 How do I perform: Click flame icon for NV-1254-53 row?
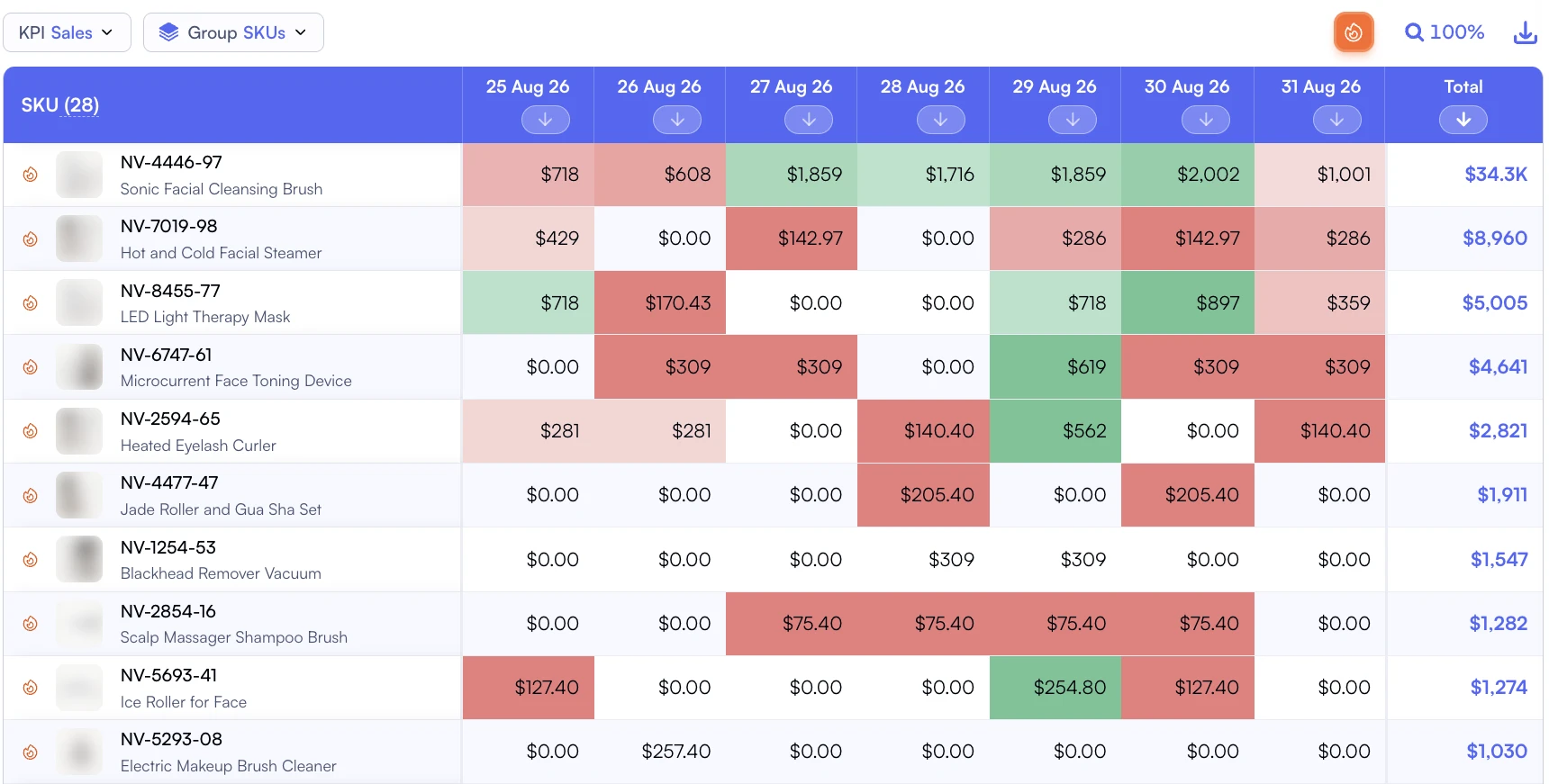(30, 560)
